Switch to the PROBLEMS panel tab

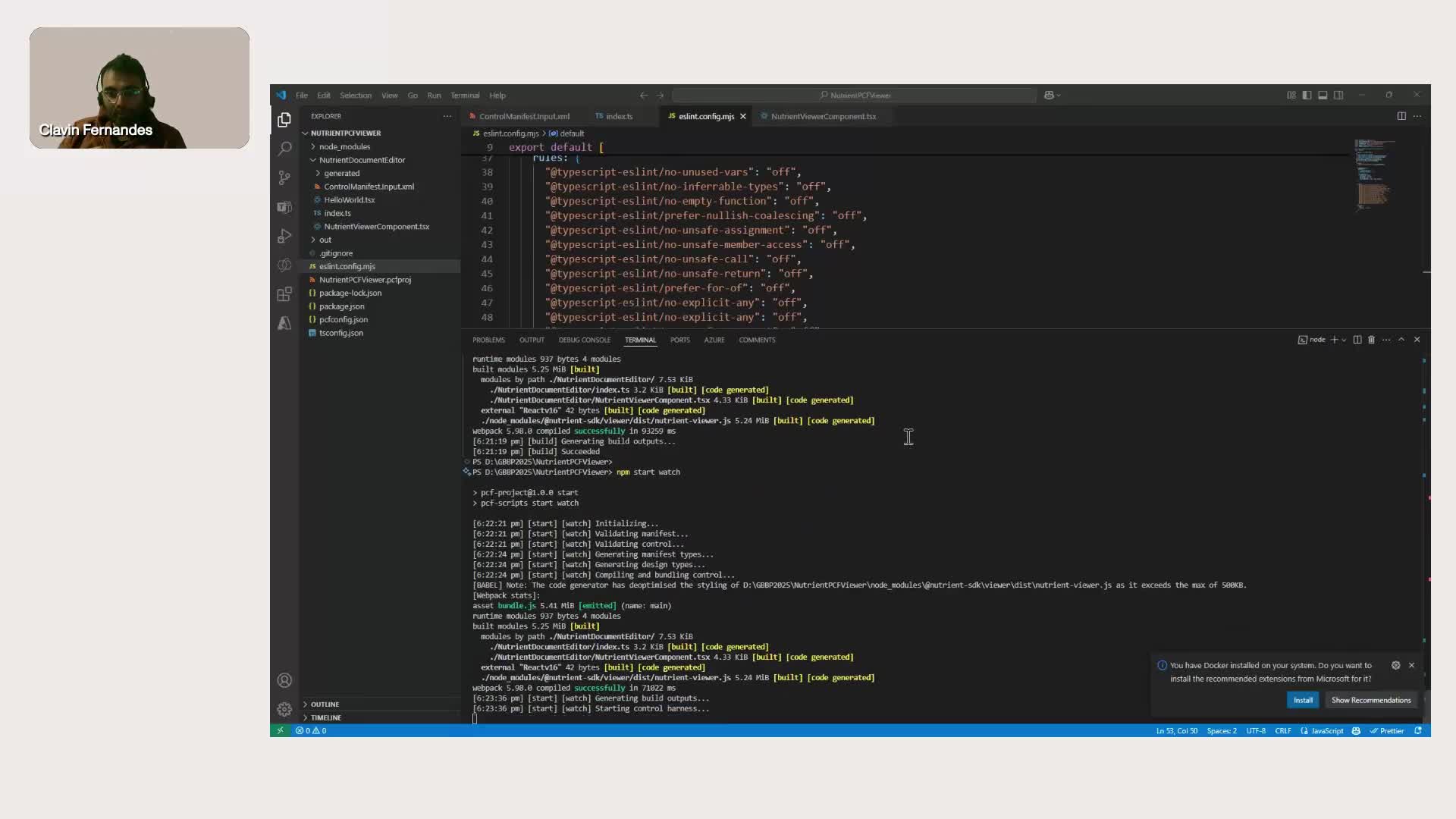[488, 340]
